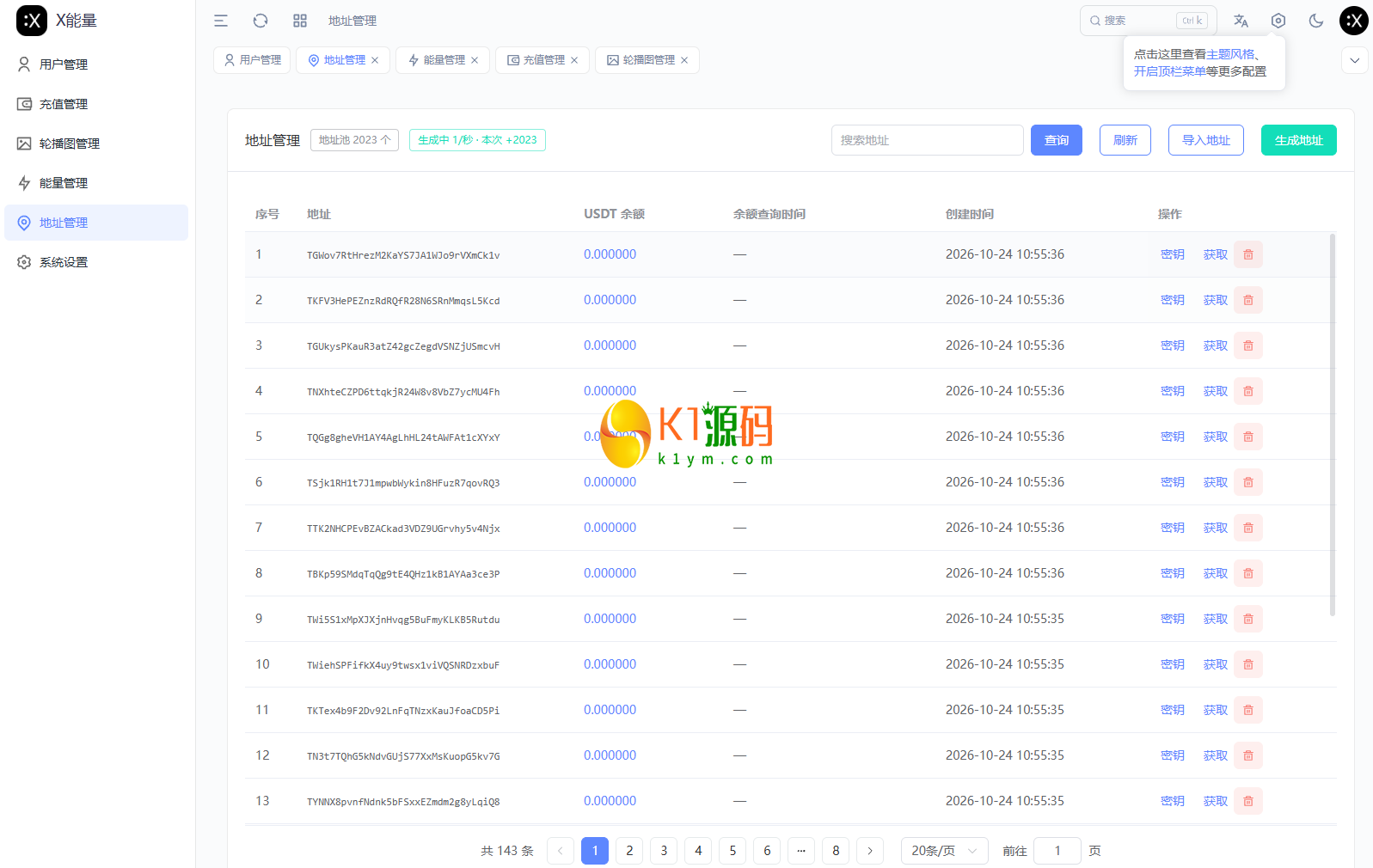Close the 轮播图管理 tab
1373x868 pixels.
click(684, 60)
